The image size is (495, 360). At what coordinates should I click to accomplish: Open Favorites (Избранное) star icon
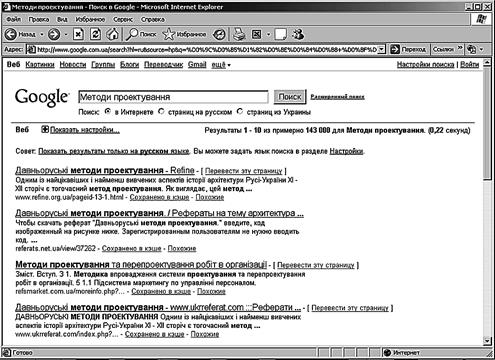pyautogui.click(x=169, y=34)
